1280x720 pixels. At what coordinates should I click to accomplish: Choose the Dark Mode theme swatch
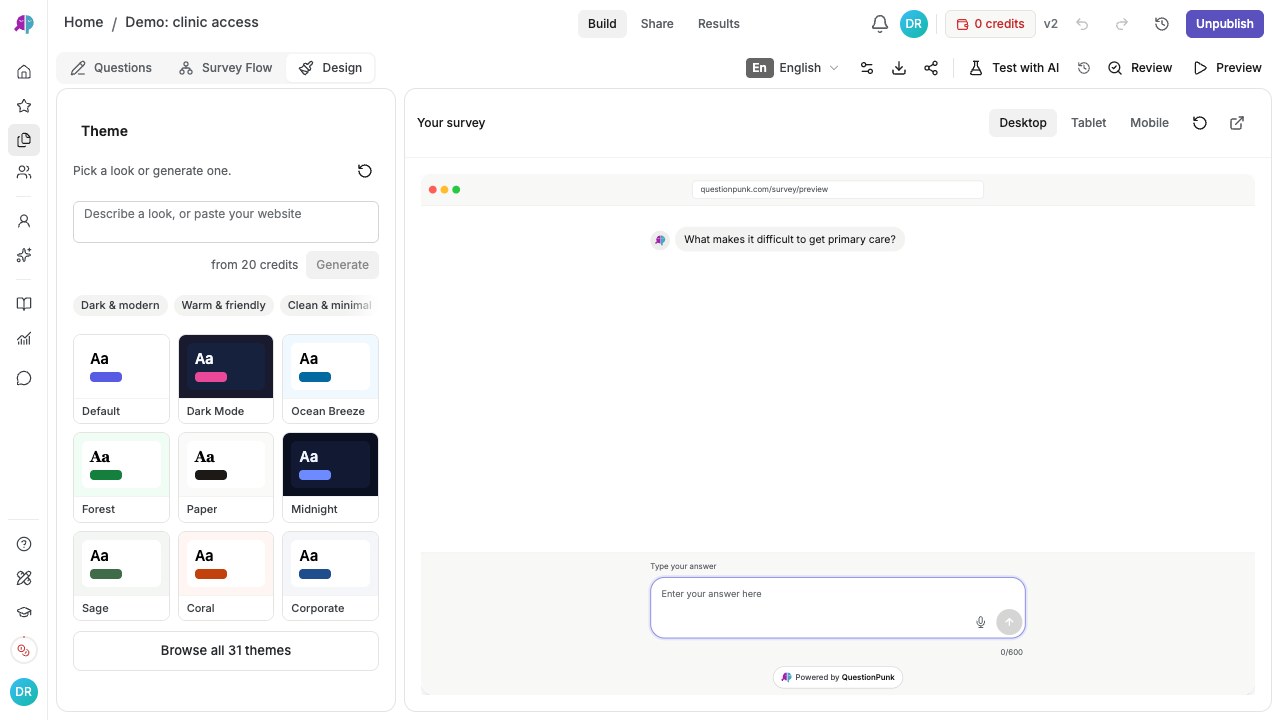tap(226, 379)
